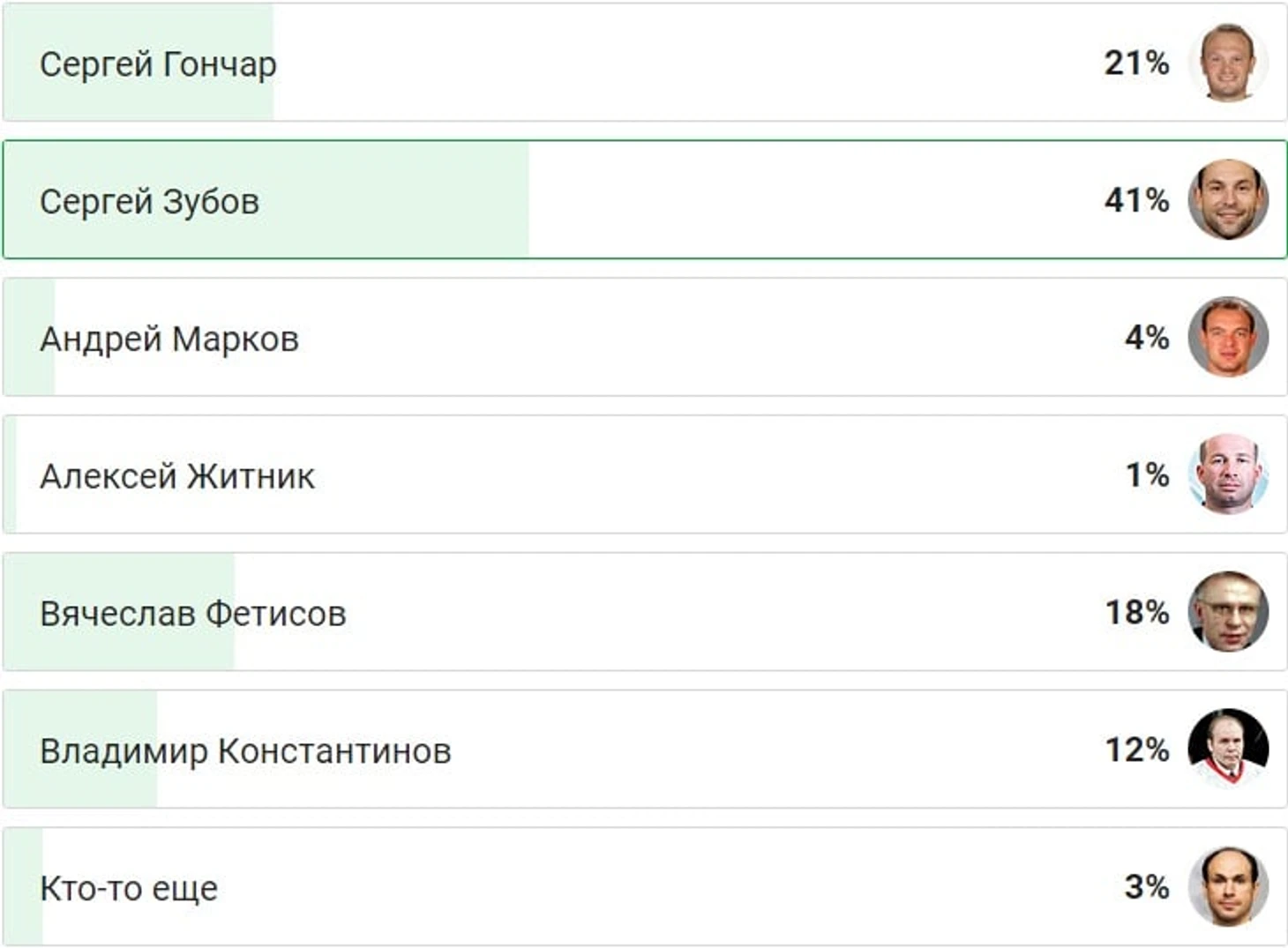Click the 41% result for Зубов
The height and width of the screenshot is (948, 1288).
(x=1136, y=201)
